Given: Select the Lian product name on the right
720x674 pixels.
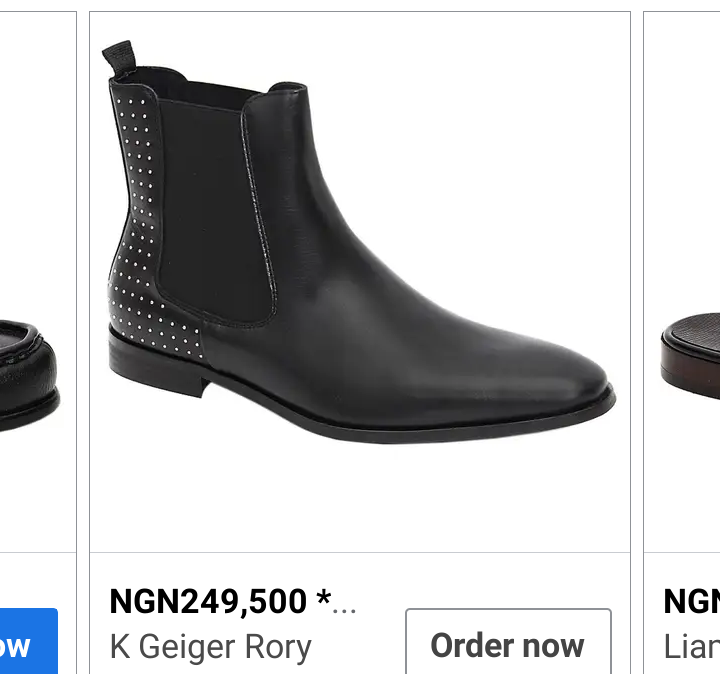Looking at the screenshot, I should pyautogui.click(x=692, y=647).
